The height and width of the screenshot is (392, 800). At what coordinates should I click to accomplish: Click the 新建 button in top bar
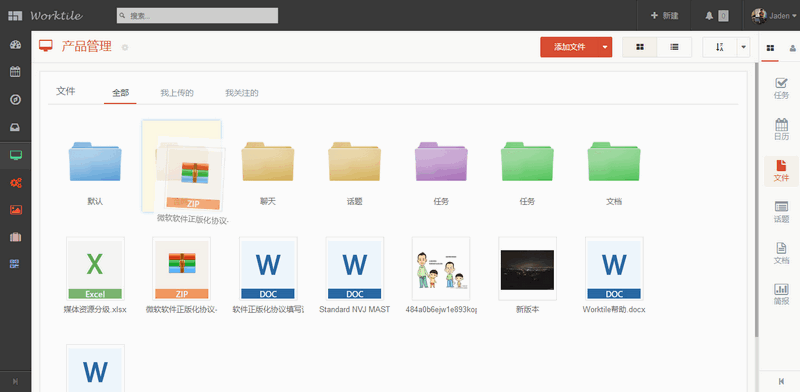664,16
